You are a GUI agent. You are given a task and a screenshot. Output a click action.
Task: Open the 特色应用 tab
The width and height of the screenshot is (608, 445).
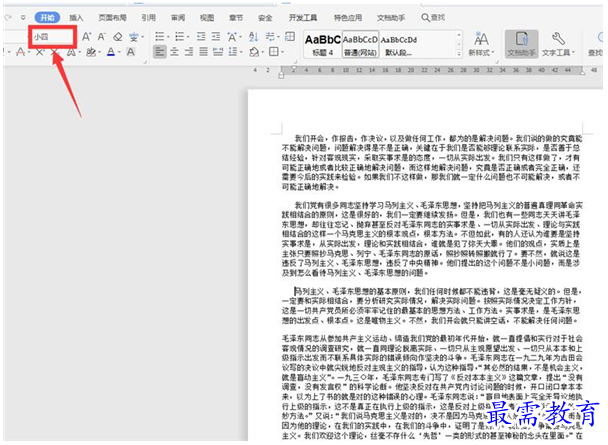[348, 17]
